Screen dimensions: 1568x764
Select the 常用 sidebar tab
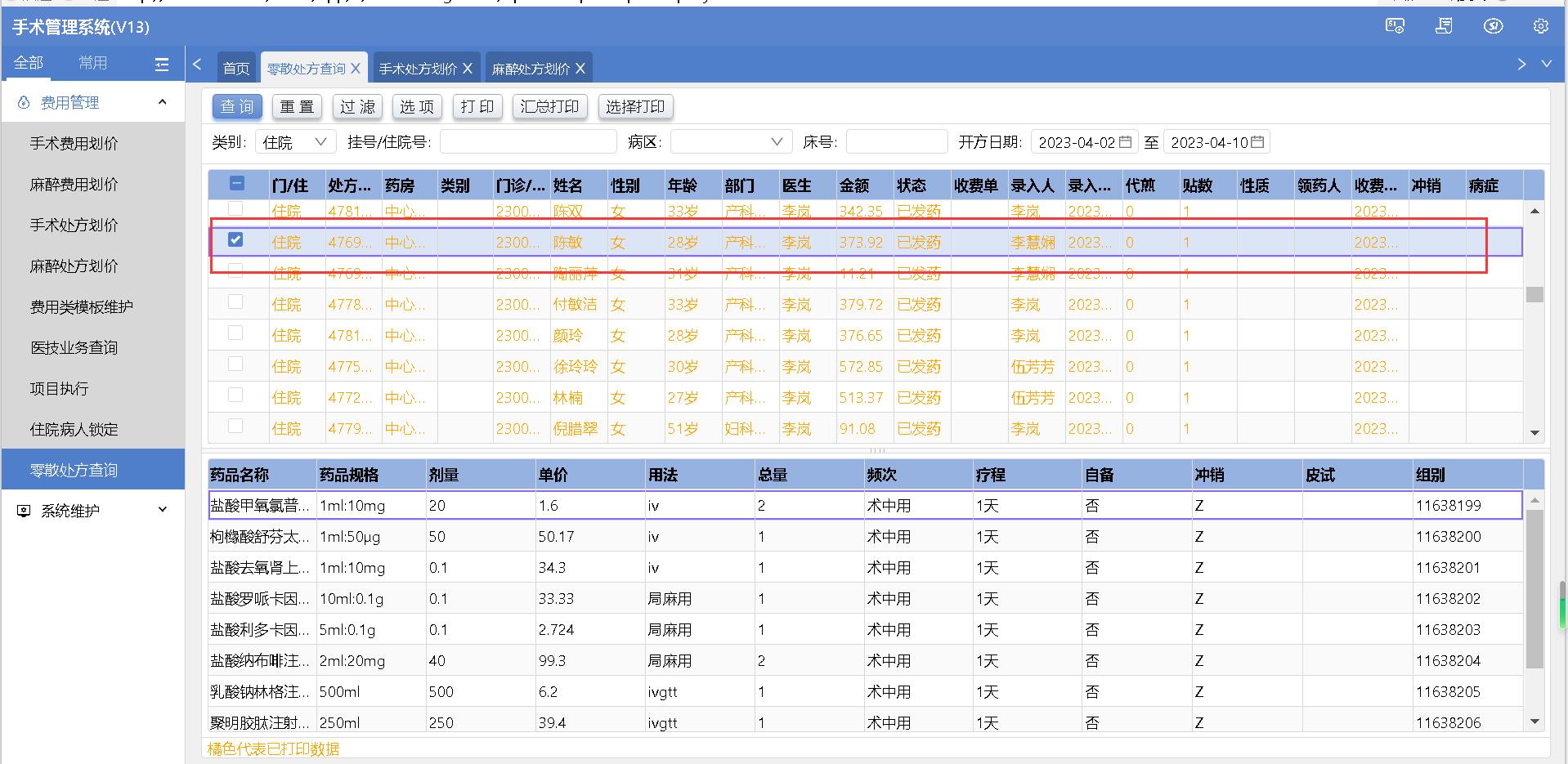[x=92, y=63]
